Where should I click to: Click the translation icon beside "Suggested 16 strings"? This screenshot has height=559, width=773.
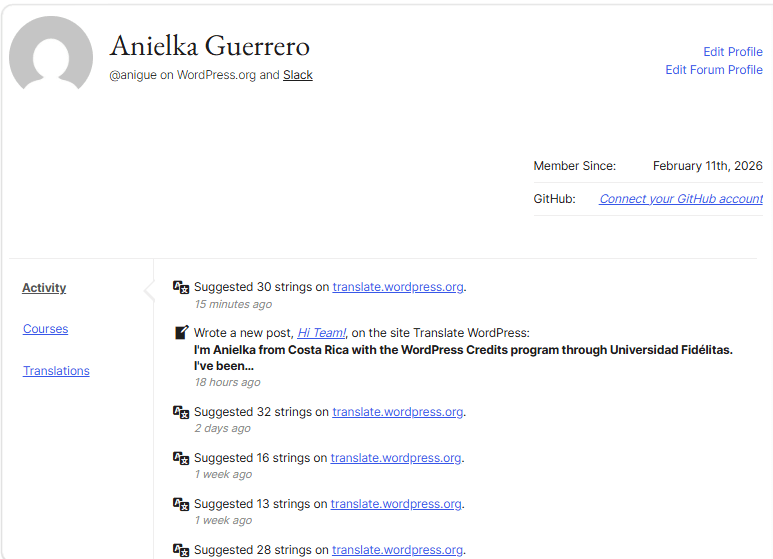(x=181, y=458)
